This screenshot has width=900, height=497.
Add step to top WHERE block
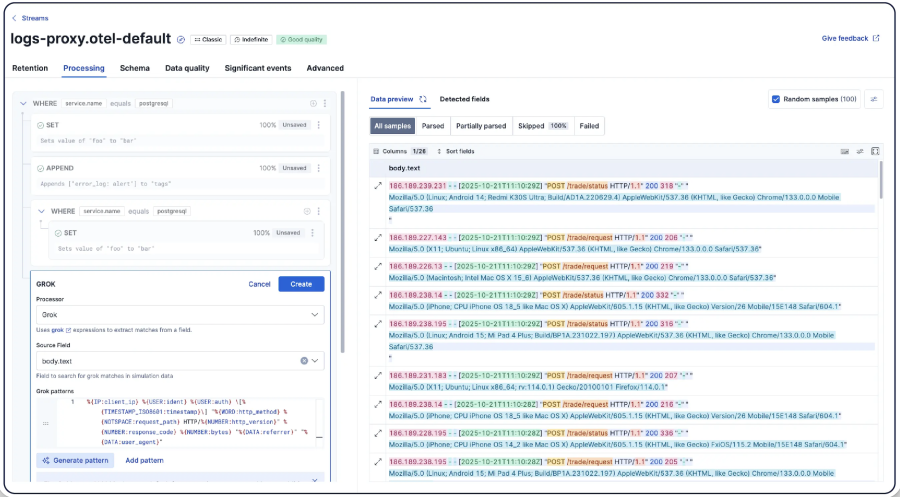click(x=313, y=103)
